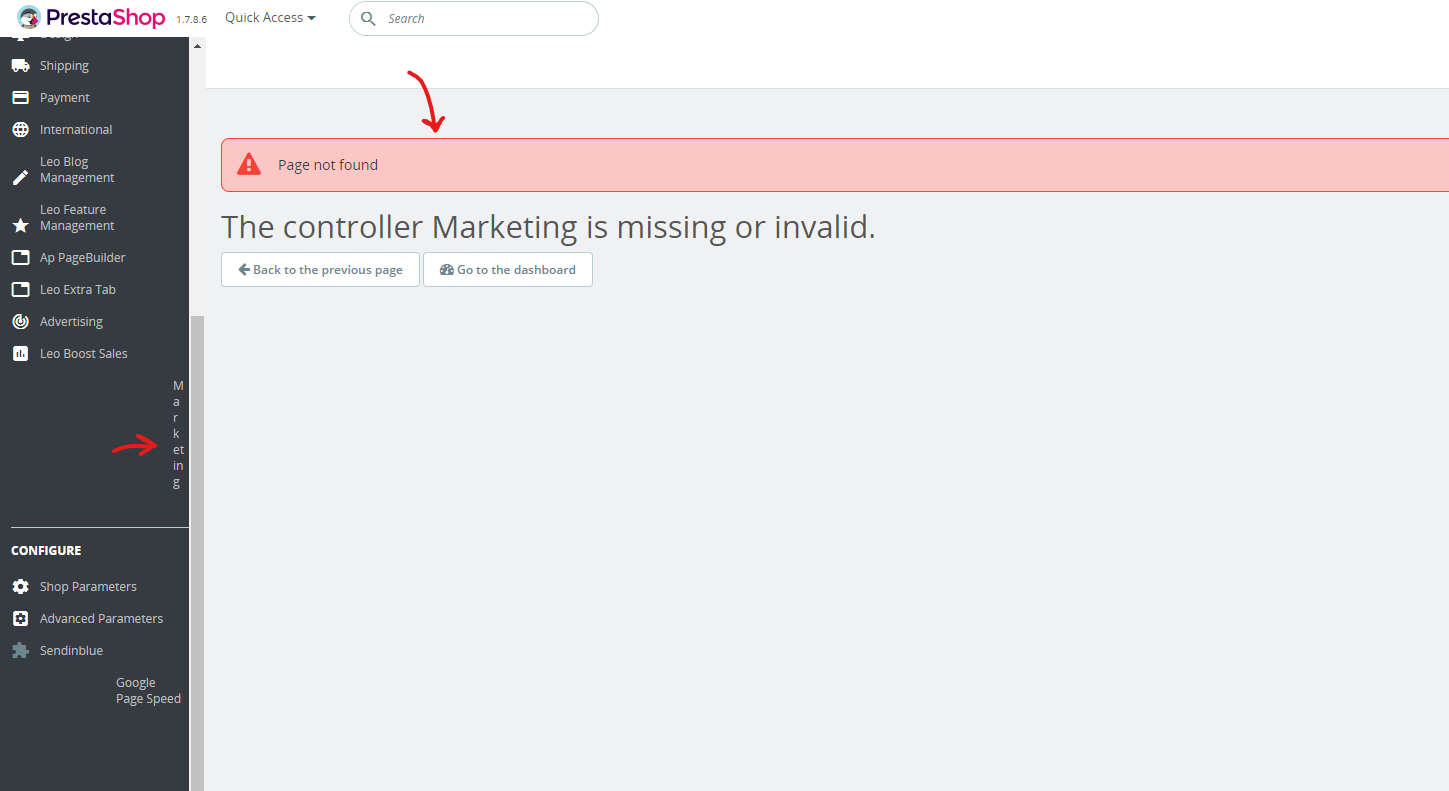Open vertical Marketing sidebar entry

(178, 434)
